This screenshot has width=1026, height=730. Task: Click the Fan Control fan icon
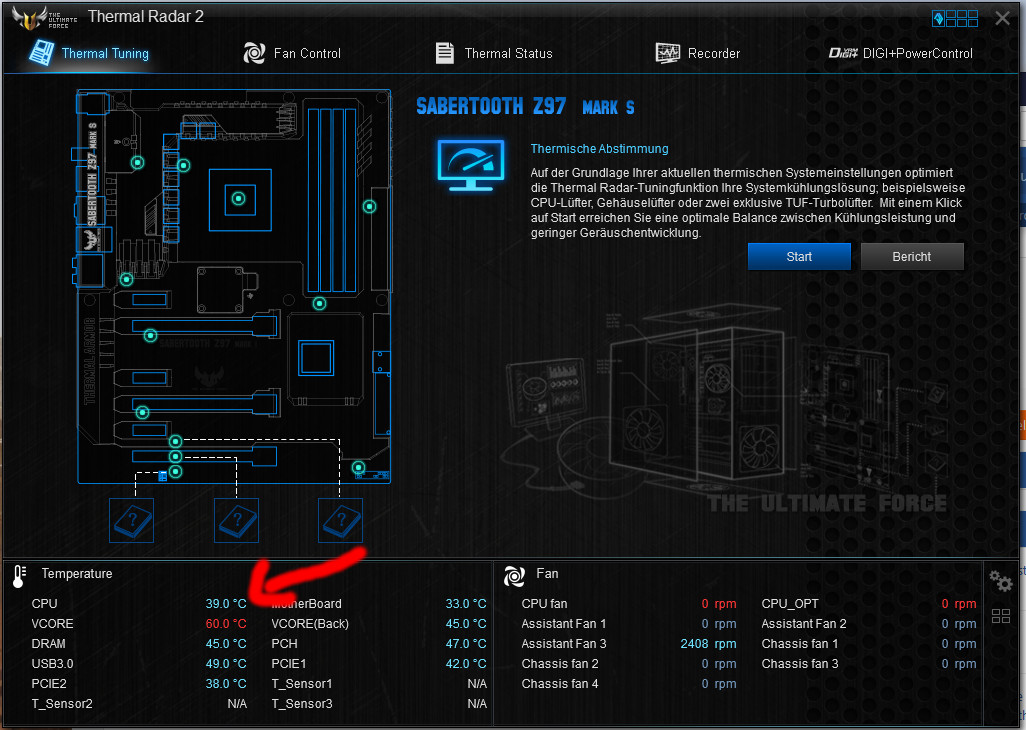pyautogui.click(x=254, y=53)
